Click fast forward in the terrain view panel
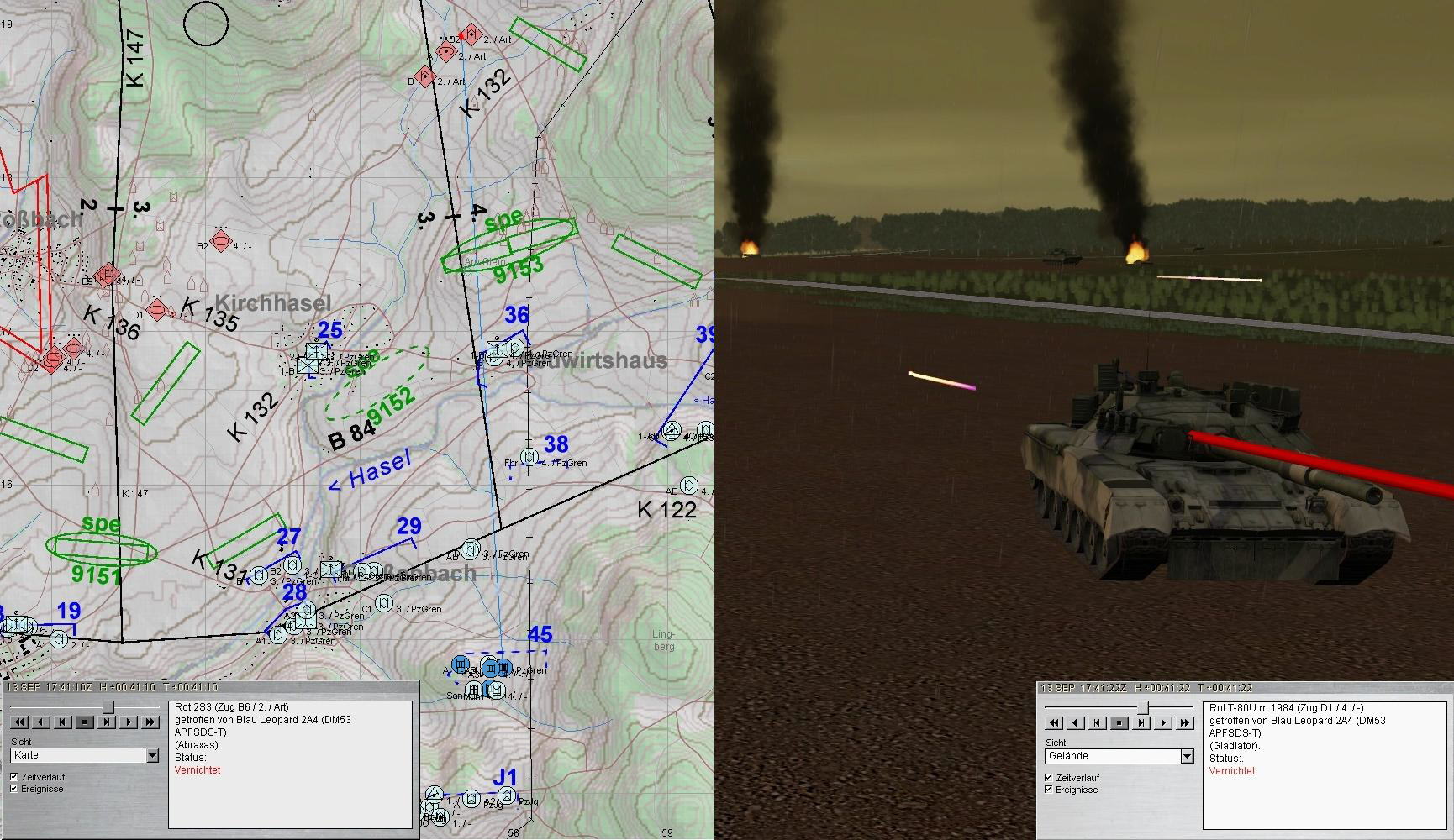 [1185, 722]
